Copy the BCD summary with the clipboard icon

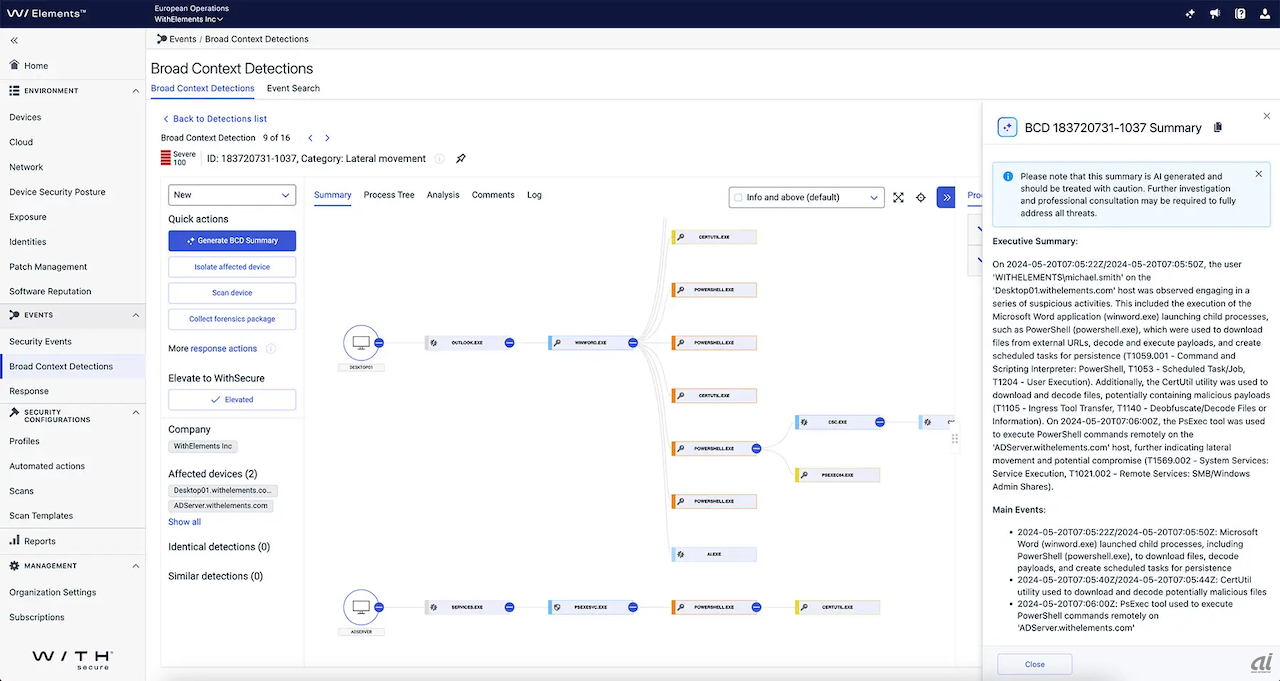click(x=1217, y=128)
